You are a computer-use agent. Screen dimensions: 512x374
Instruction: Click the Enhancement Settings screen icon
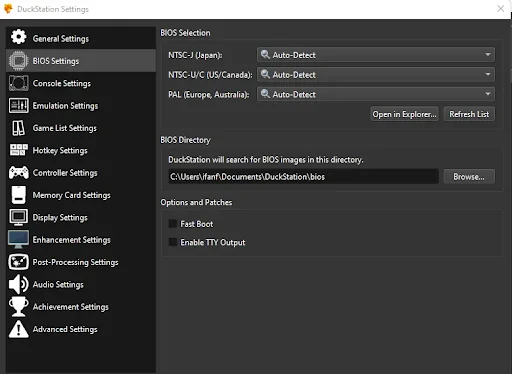(x=18, y=239)
